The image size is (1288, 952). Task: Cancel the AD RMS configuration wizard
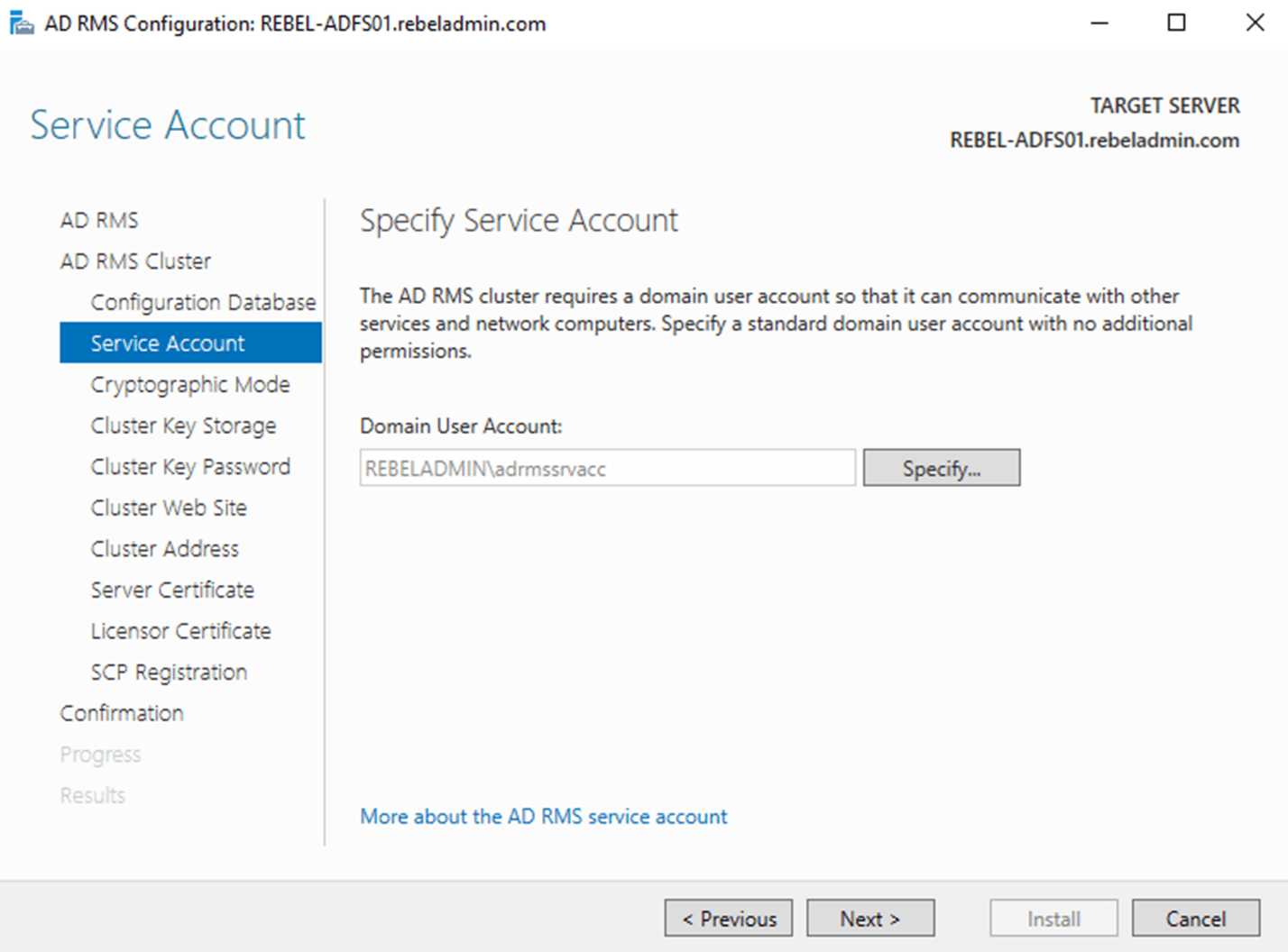1195,918
